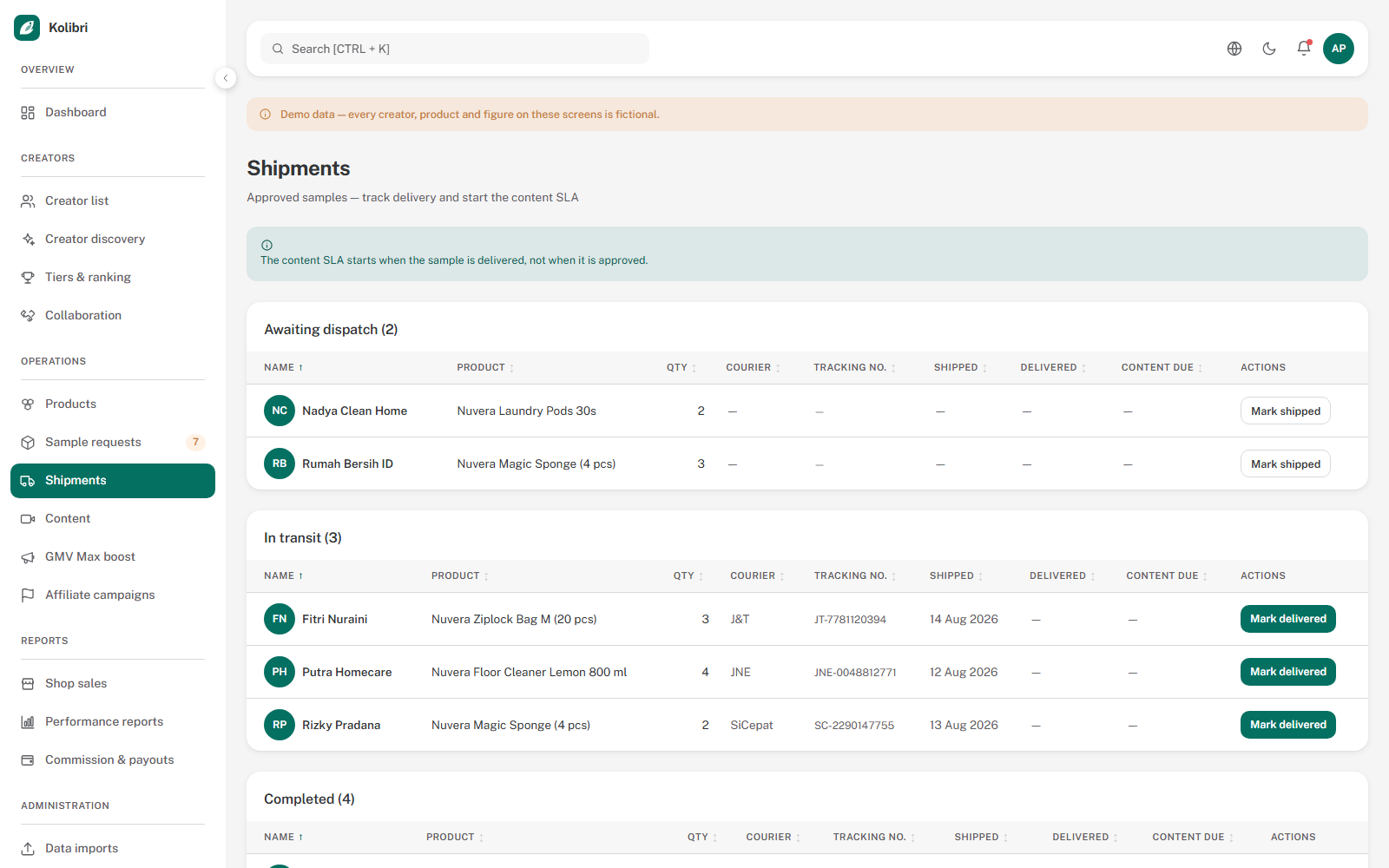Viewport: 1389px width, 868px height.
Task: Click the NC avatar for Nadya
Action: click(280, 411)
